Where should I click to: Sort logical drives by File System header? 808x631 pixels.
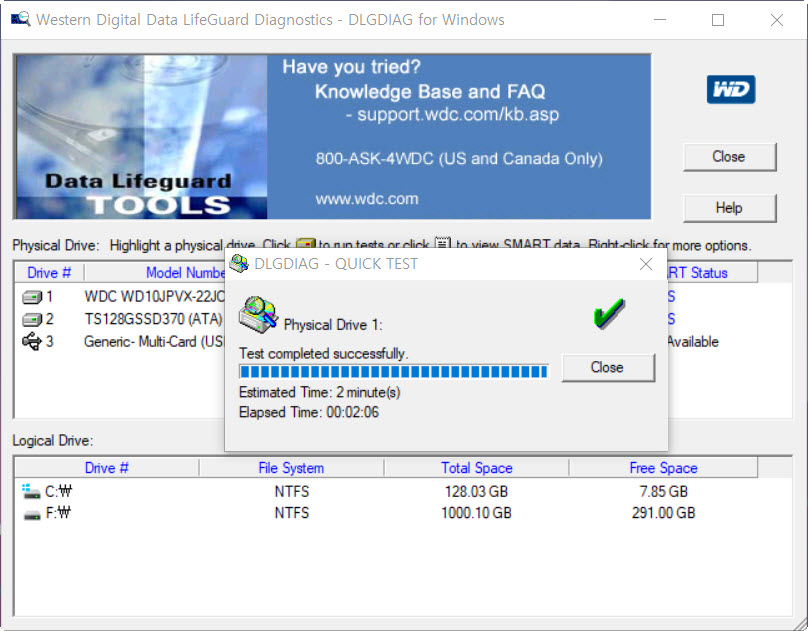[291, 468]
